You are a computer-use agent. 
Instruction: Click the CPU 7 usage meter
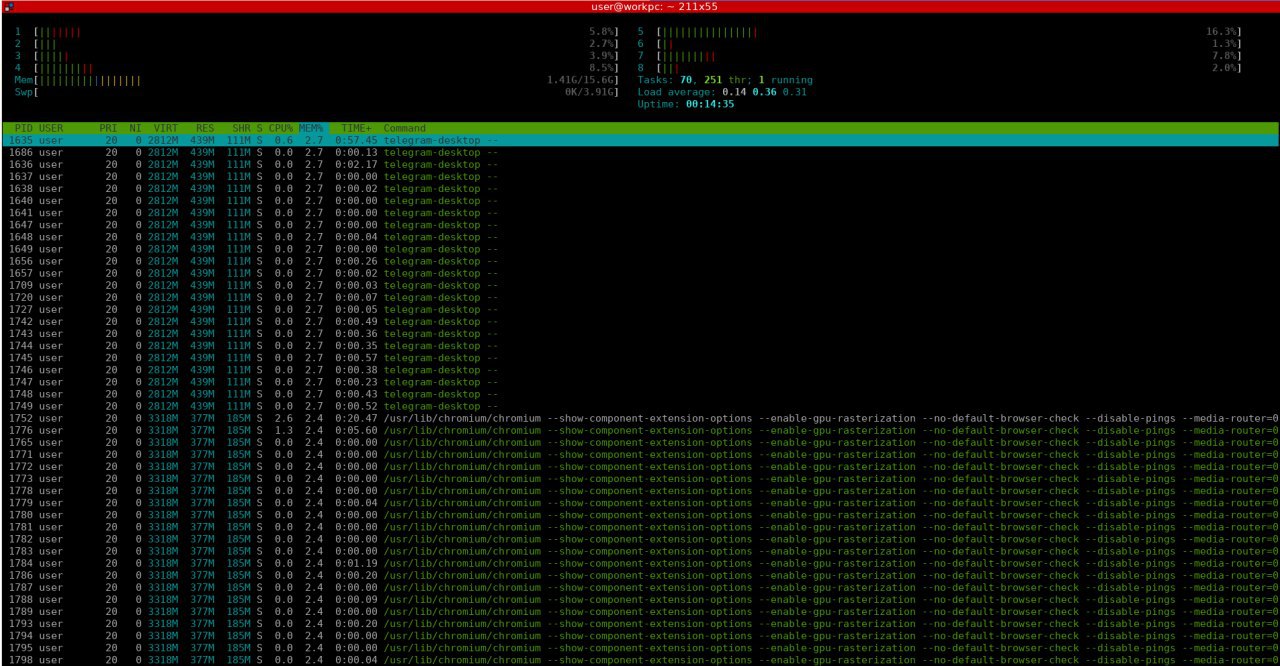point(940,56)
